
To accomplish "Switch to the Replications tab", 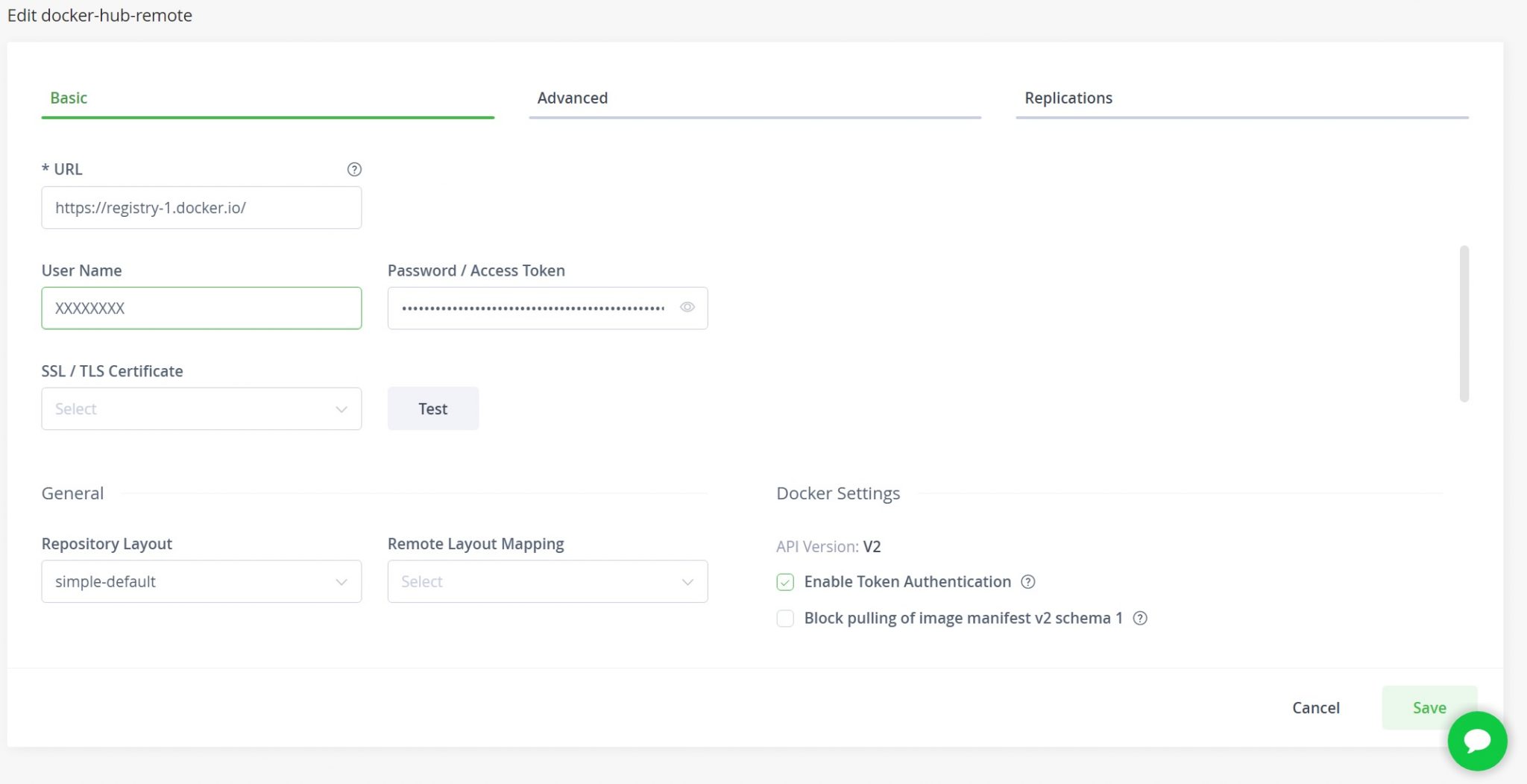I will tap(1068, 98).
